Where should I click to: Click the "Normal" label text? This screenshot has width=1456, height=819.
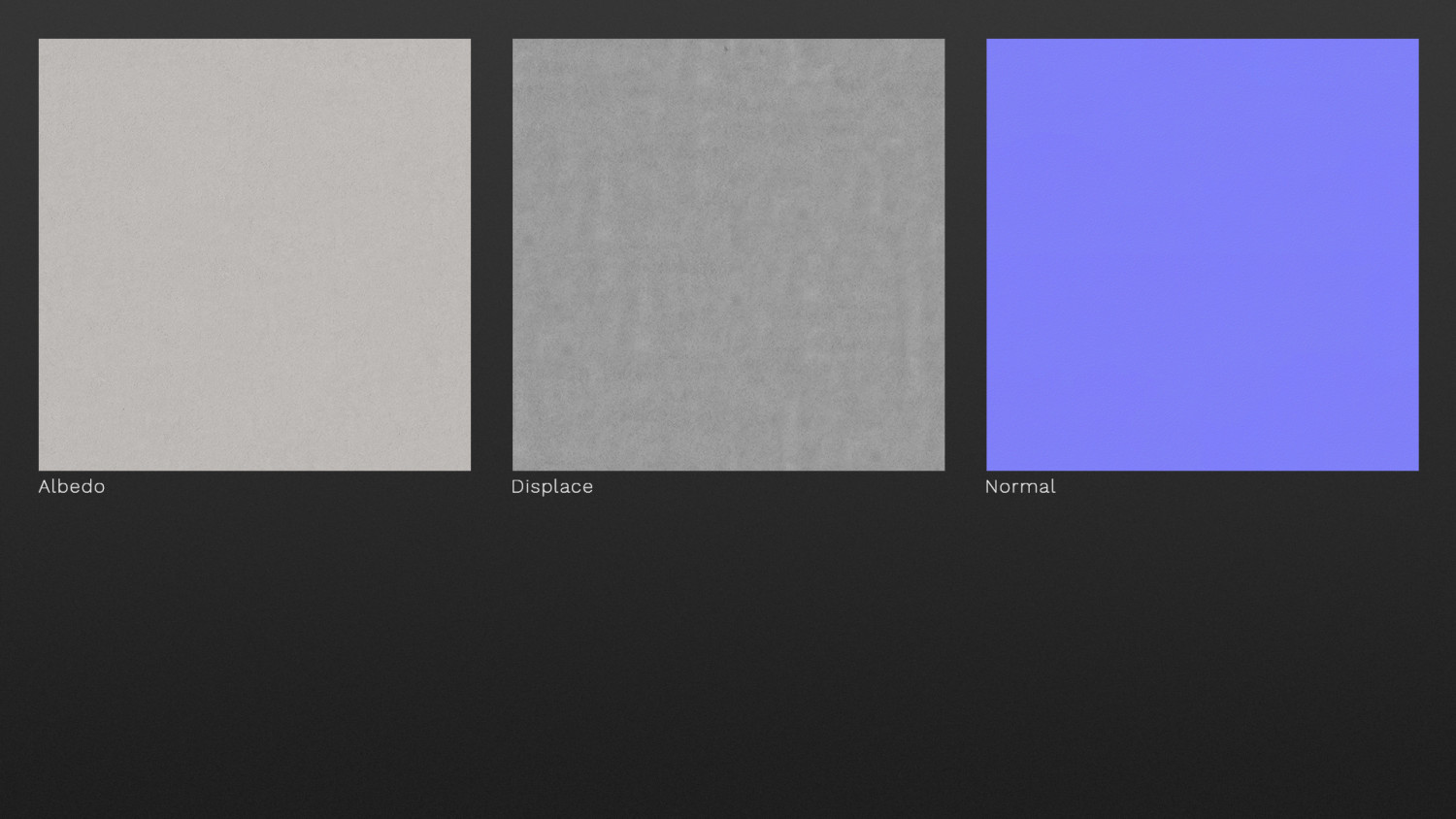click(1020, 486)
